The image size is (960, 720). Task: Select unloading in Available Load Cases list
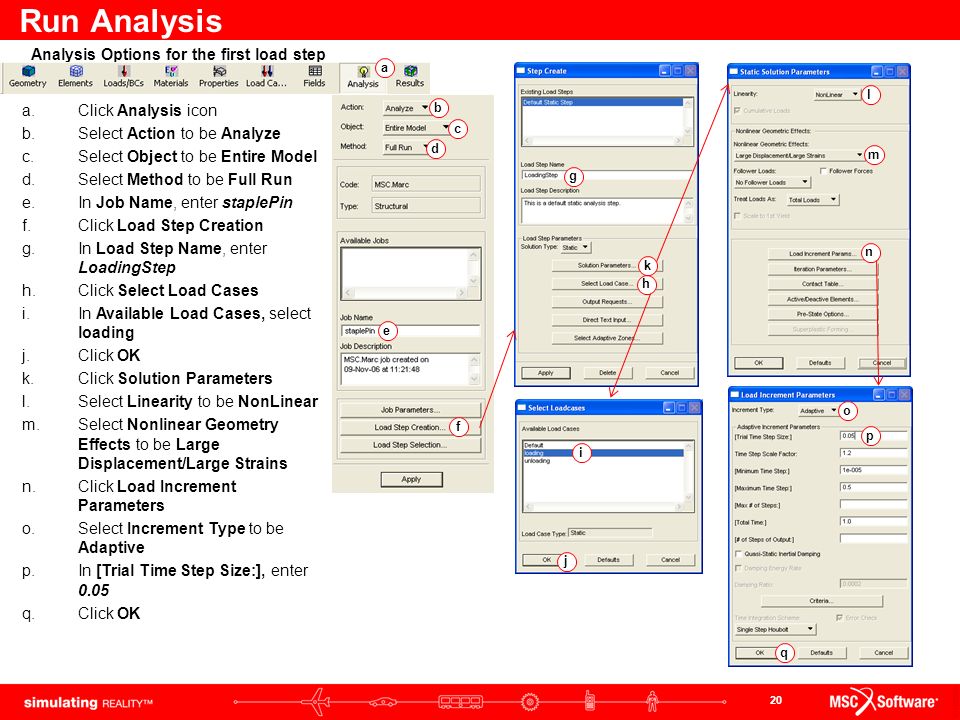click(x=603, y=461)
